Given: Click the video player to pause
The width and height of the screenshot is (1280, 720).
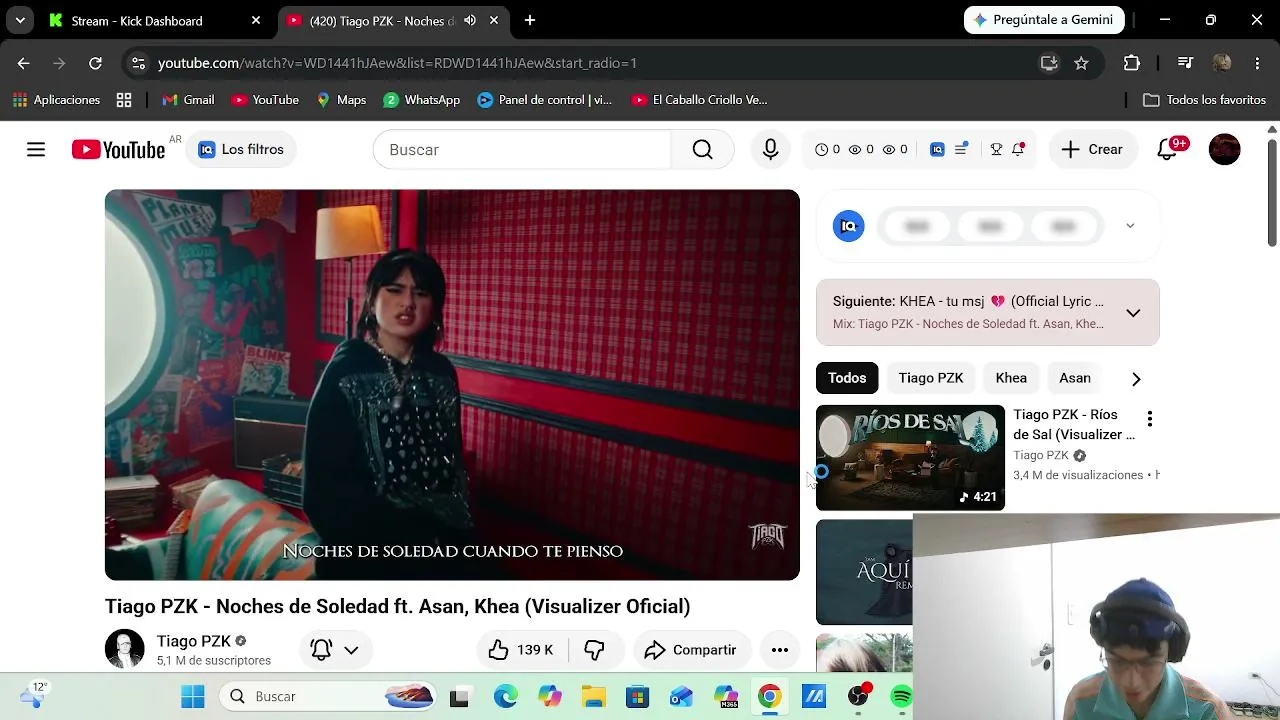Looking at the screenshot, I should [x=452, y=385].
